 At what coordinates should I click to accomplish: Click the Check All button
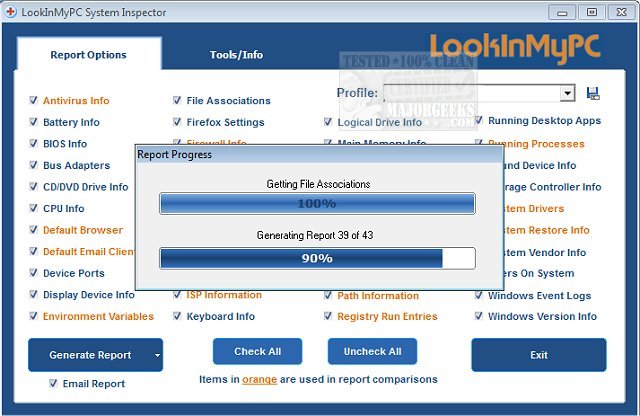pos(258,351)
